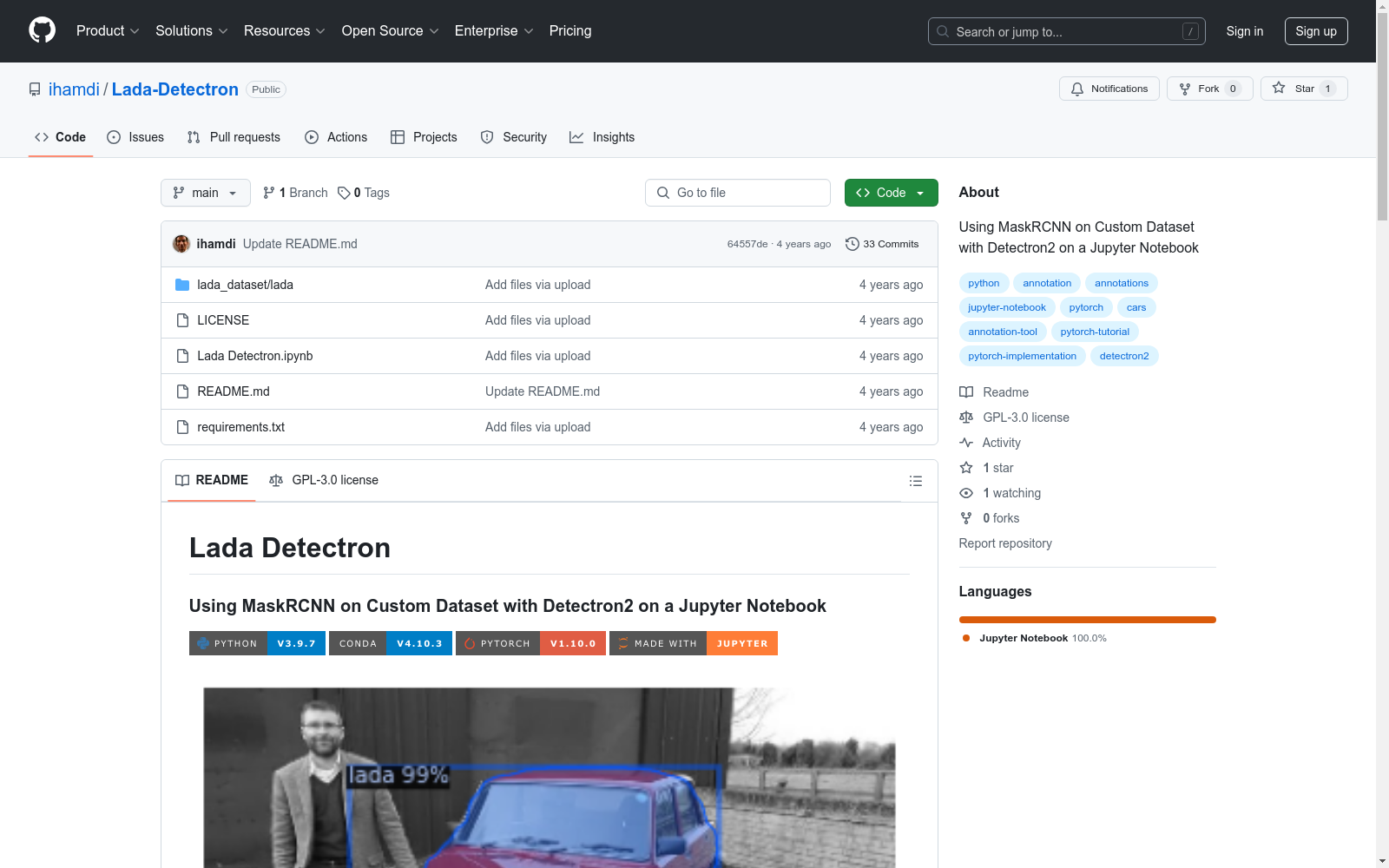Viewport: 1389px width, 868px height.
Task: Open the Security tab
Action: pyautogui.click(x=514, y=137)
